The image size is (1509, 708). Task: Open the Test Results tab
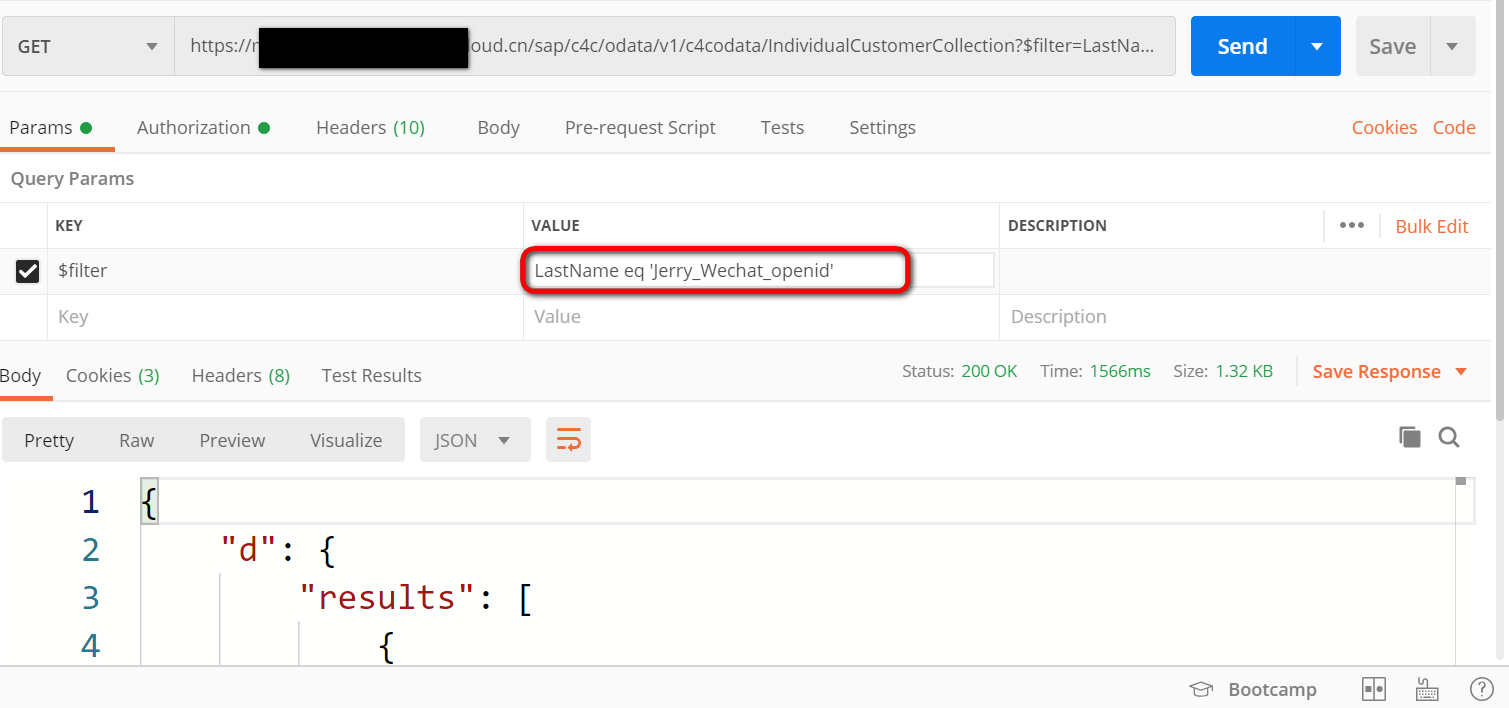coord(371,375)
